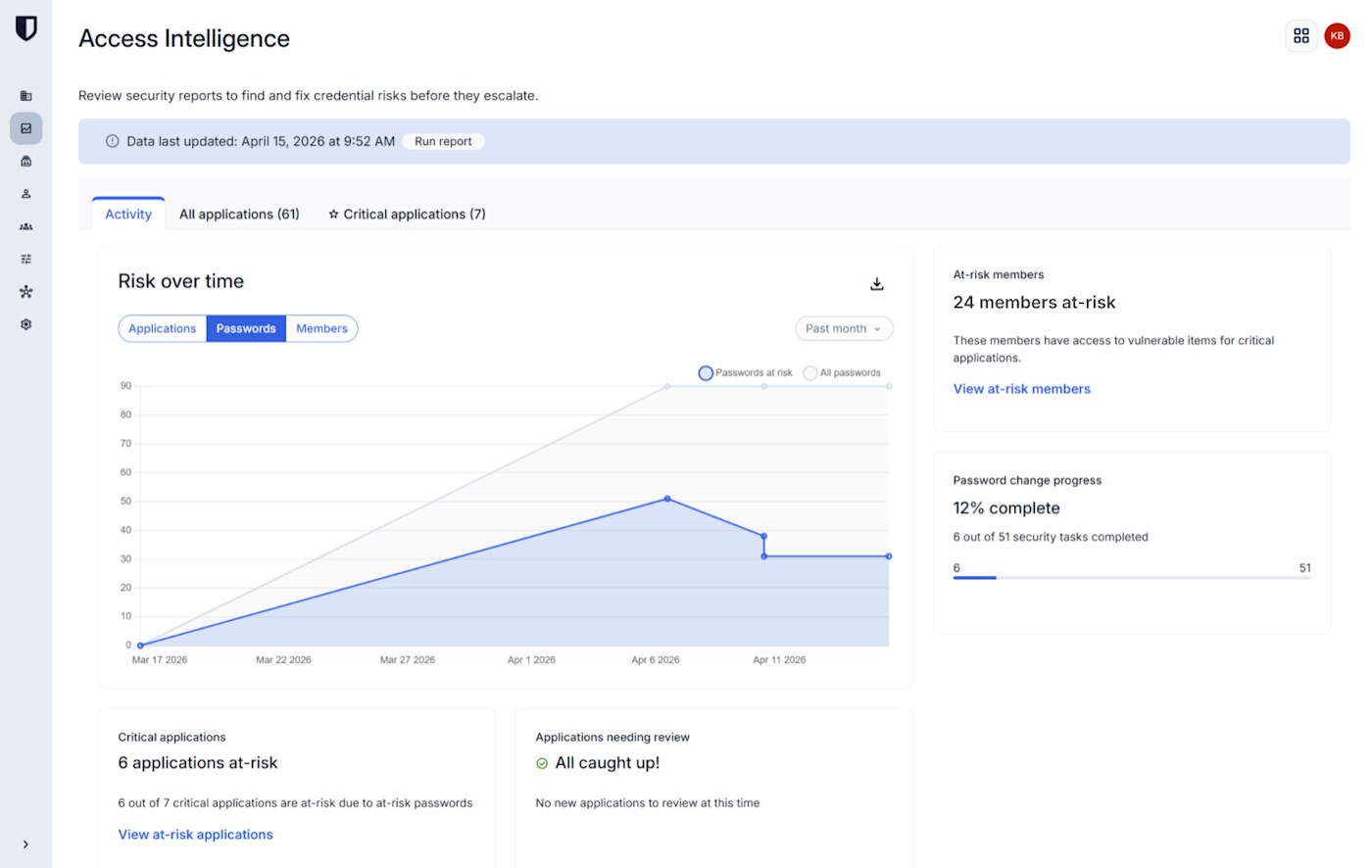The width and height of the screenshot is (1372, 868).
Task: Switch chart to Members view
Action: click(321, 328)
